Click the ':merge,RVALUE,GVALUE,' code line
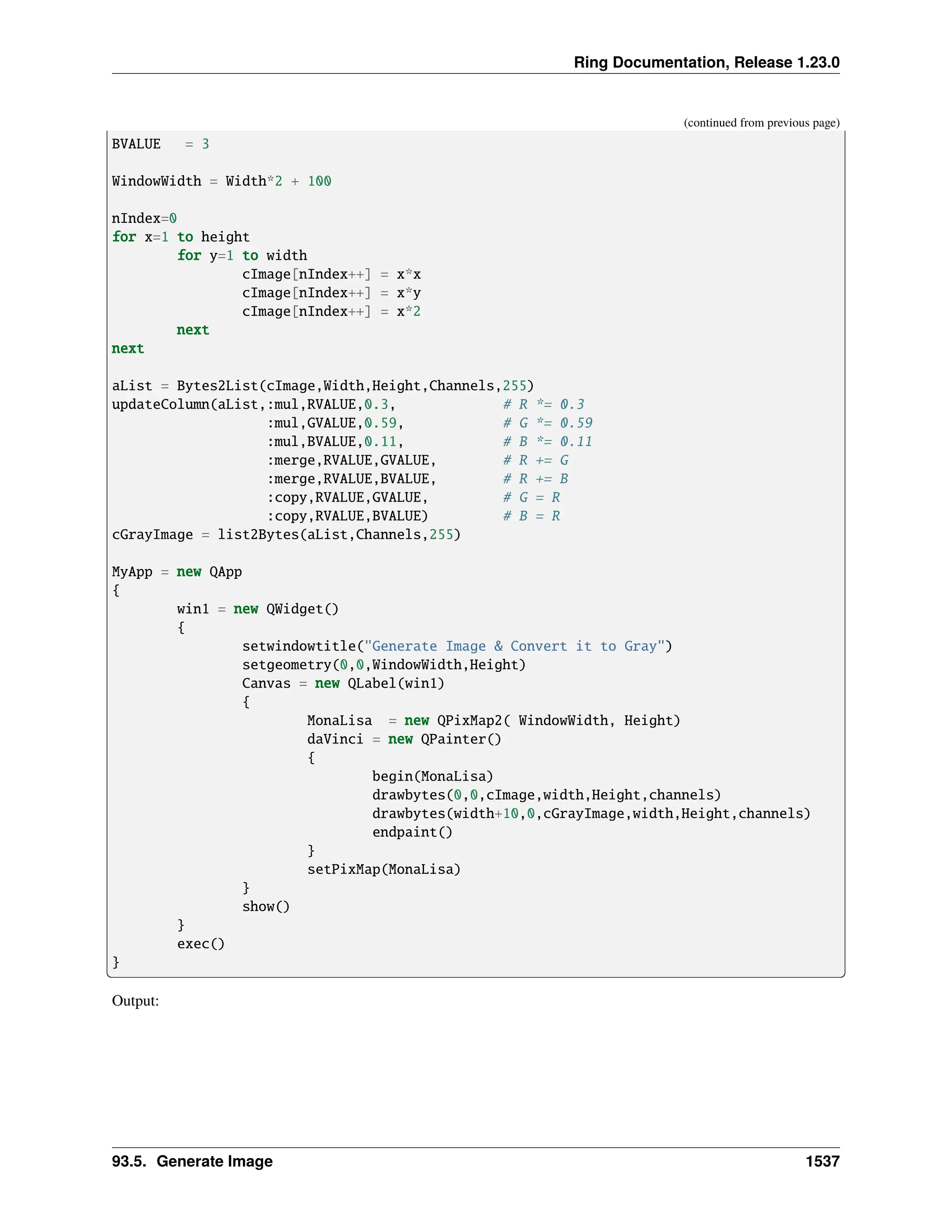The image size is (952, 1232). 352,460
